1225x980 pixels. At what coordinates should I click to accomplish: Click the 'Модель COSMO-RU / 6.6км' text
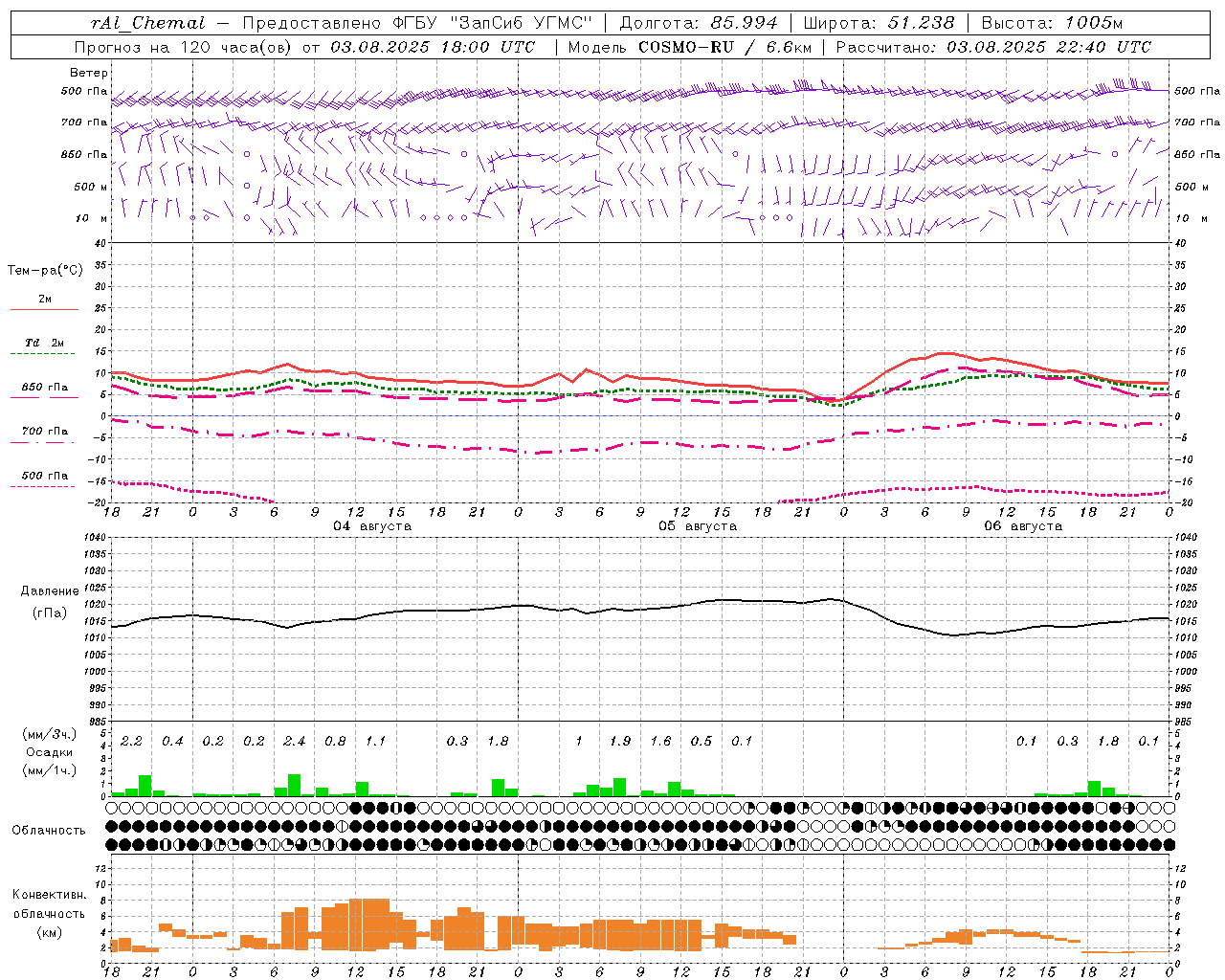[690, 47]
